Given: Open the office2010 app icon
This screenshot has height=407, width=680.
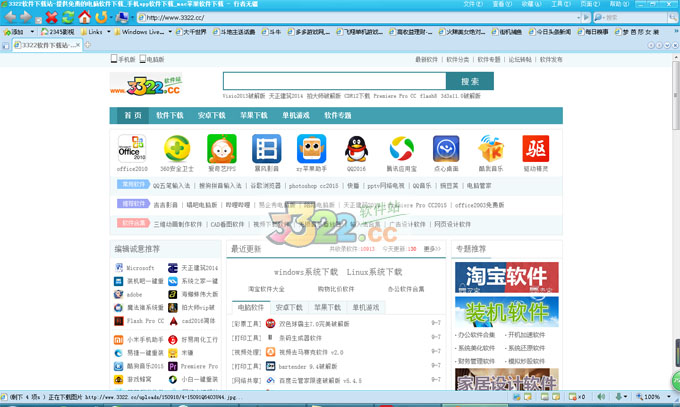Looking at the screenshot, I should [x=132, y=148].
